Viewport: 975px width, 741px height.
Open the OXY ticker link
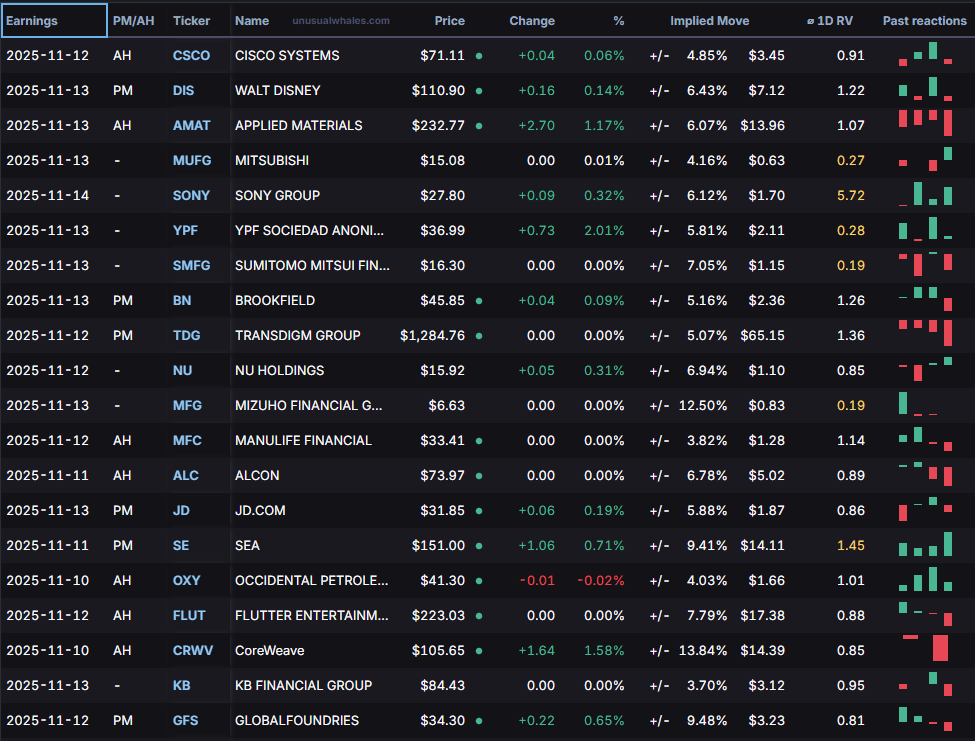pyautogui.click(x=187, y=581)
